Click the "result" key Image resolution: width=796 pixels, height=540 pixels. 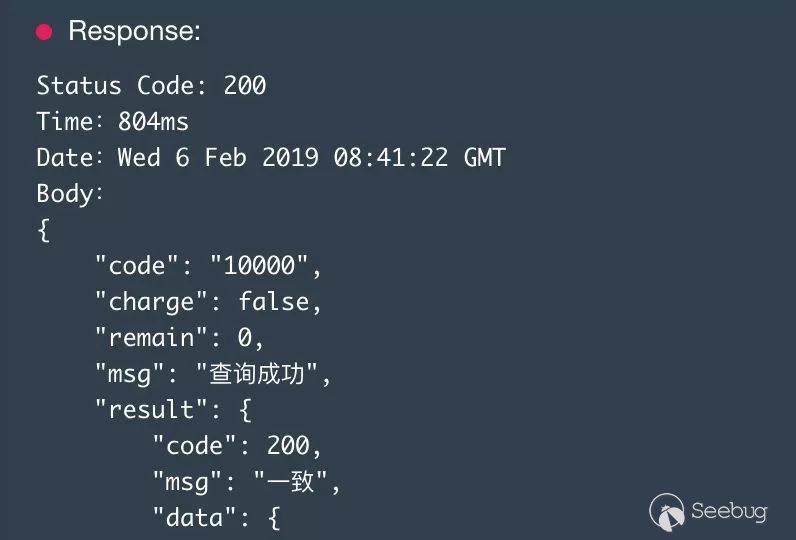coord(144,410)
